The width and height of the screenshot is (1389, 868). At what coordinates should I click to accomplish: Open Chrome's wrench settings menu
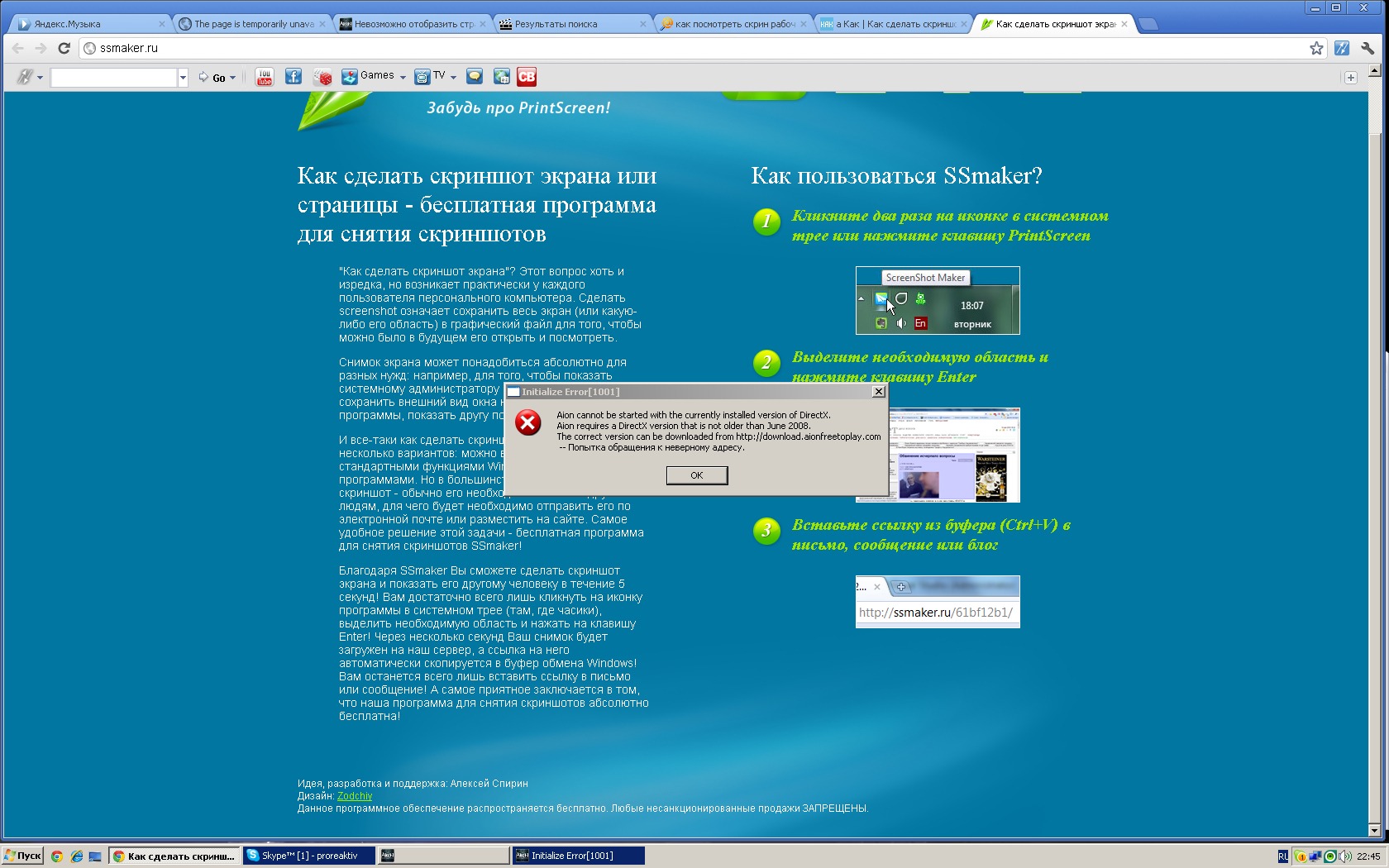pyautogui.click(x=1368, y=48)
